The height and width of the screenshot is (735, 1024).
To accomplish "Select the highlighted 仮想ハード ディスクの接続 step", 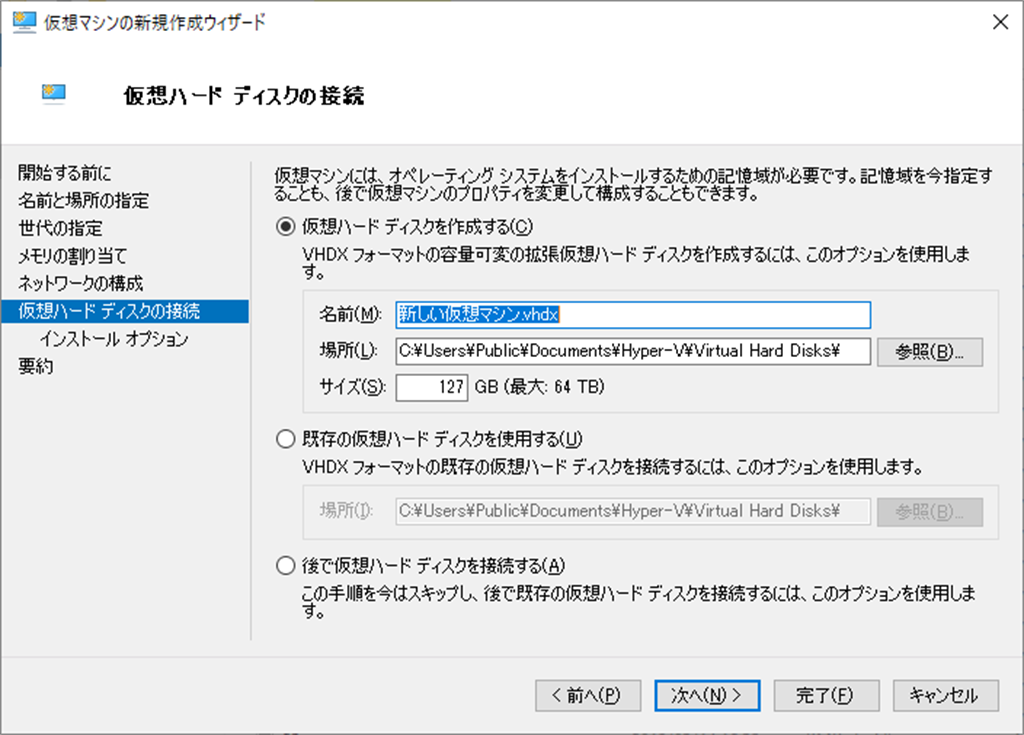I will tap(108, 311).
